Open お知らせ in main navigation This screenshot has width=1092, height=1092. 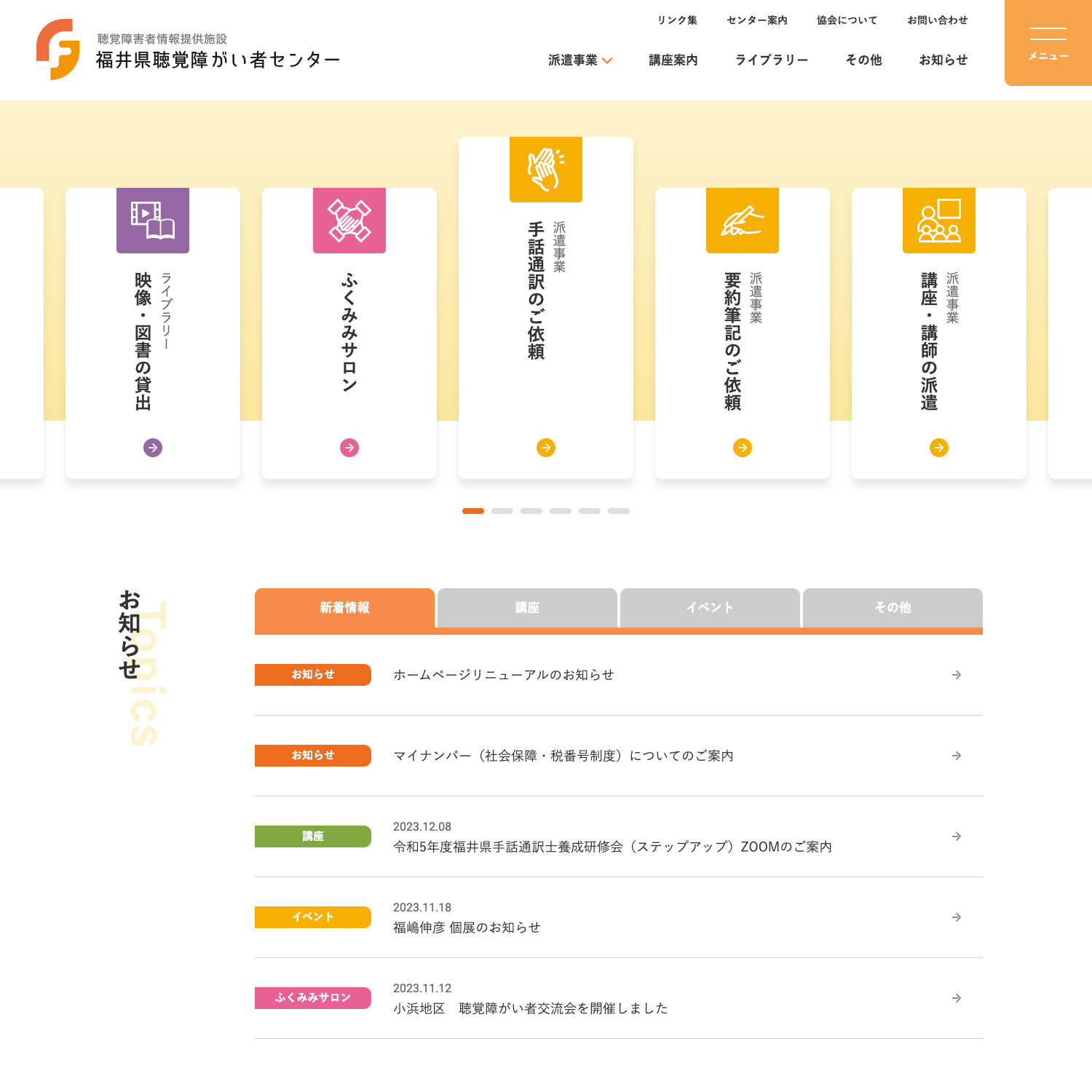(943, 60)
